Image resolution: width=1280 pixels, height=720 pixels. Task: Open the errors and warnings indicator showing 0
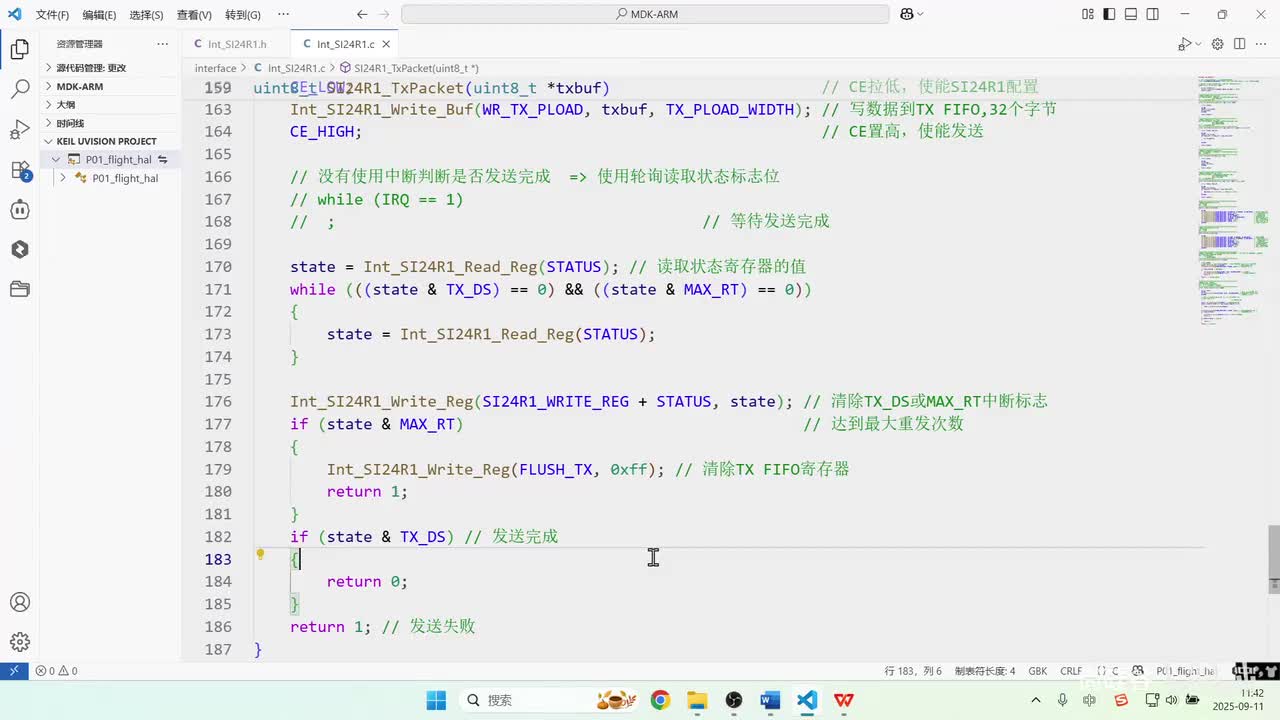coord(56,671)
